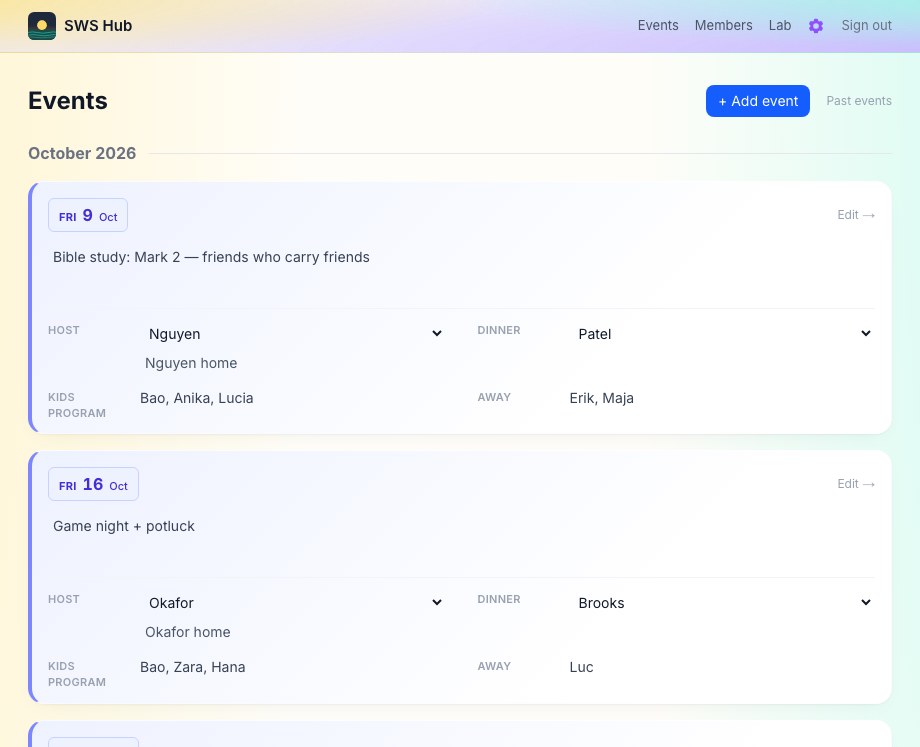
Task: Open the Dinner dropdown showing Patel
Action: [x=724, y=333]
